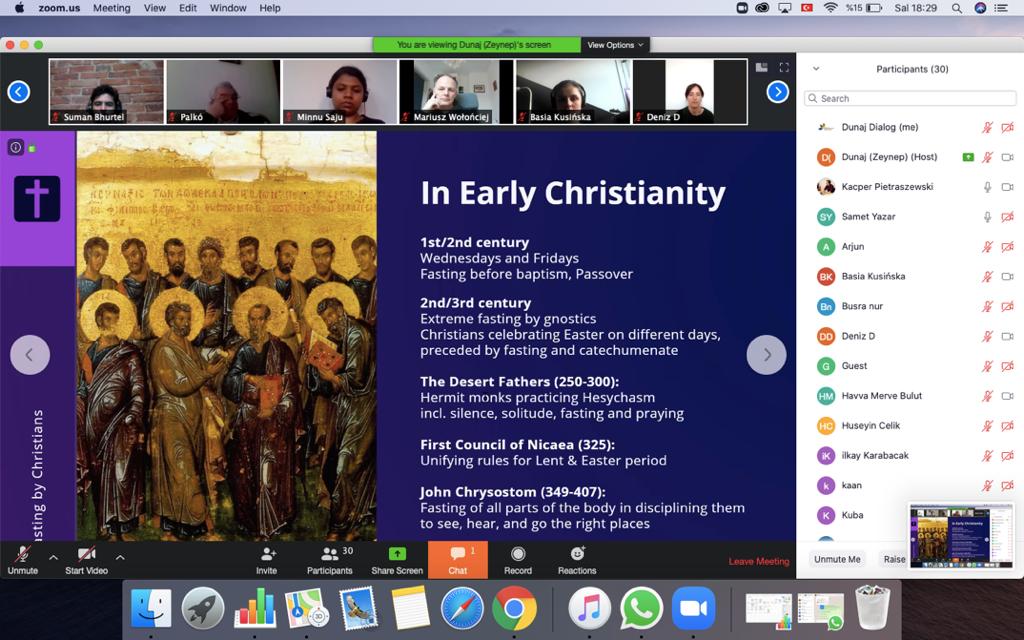Image resolution: width=1024 pixels, height=640 pixels.
Task: Open the Edit menu
Action: tap(188, 8)
